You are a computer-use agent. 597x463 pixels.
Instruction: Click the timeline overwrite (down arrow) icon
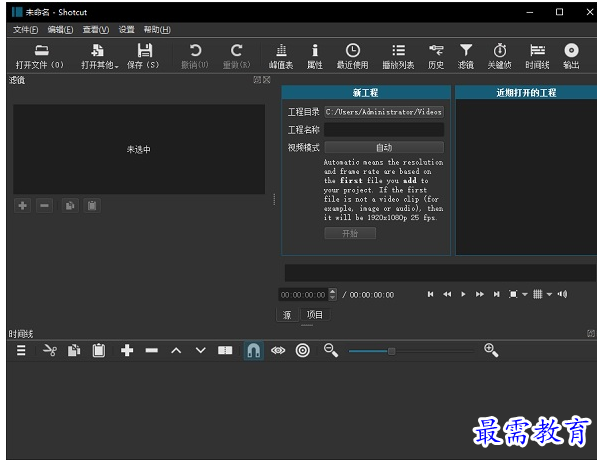tap(201, 350)
